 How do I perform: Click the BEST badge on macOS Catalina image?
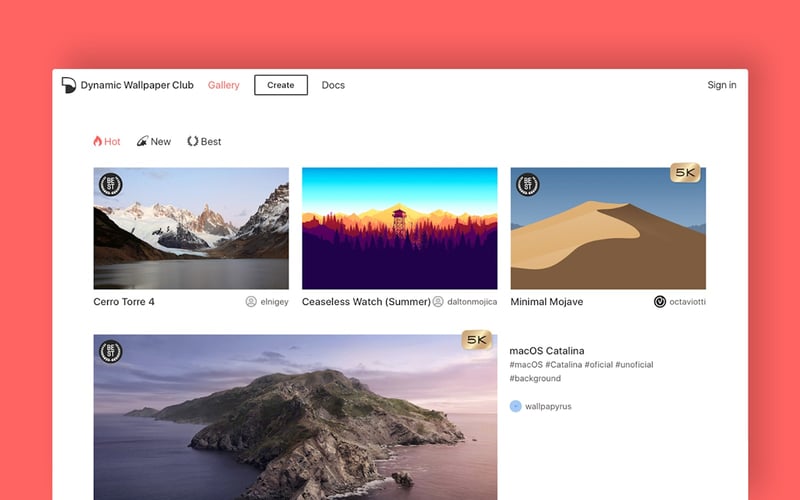110,352
